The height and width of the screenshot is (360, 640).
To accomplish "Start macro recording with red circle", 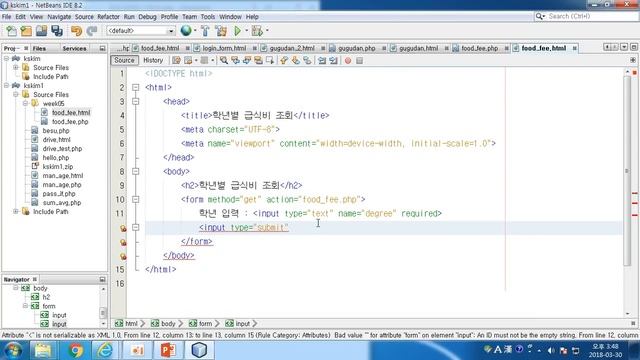I will coord(348,60).
